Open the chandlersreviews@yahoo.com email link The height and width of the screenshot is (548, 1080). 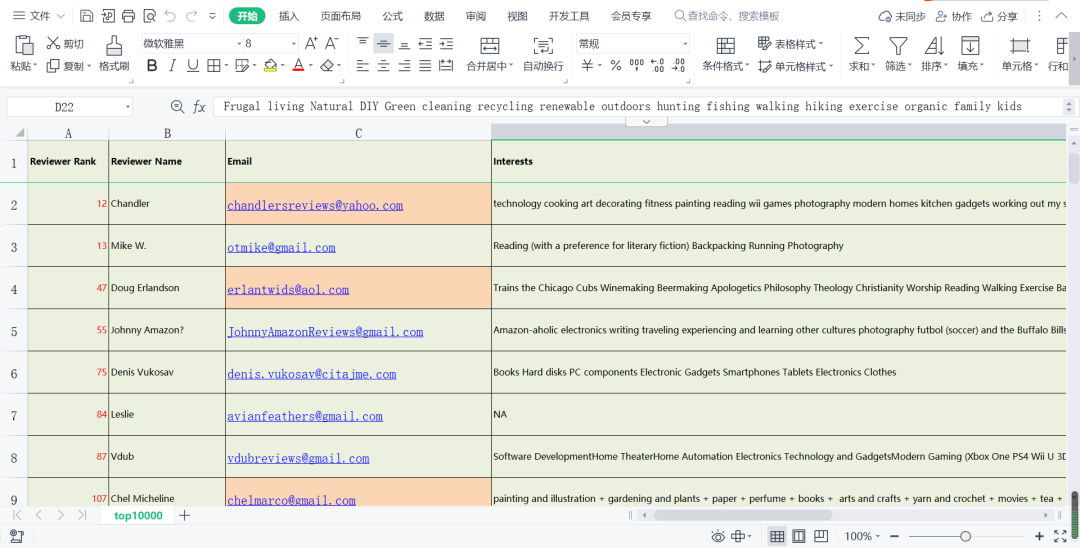click(x=314, y=205)
